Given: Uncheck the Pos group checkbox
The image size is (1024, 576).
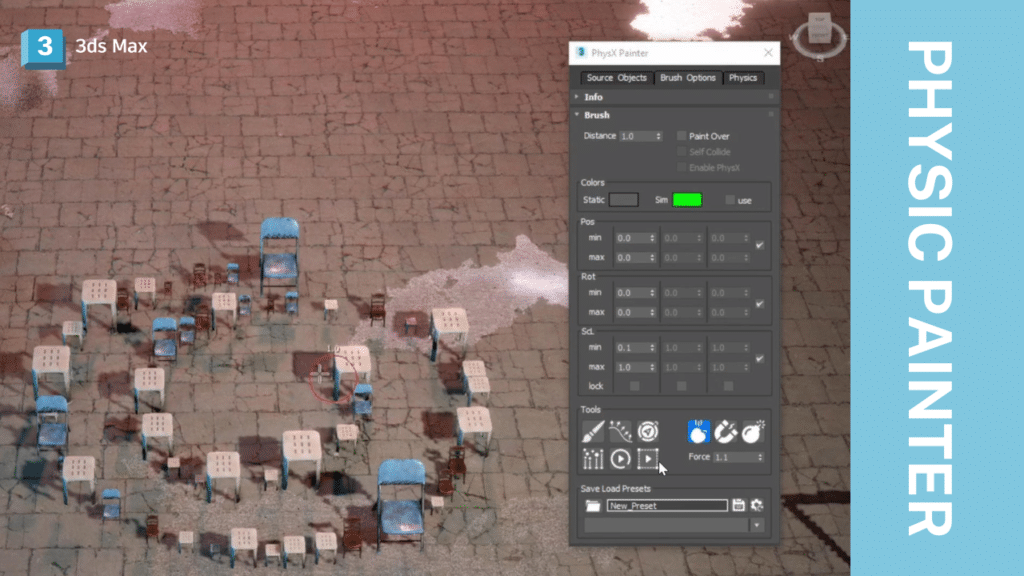Looking at the screenshot, I should [x=760, y=246].
